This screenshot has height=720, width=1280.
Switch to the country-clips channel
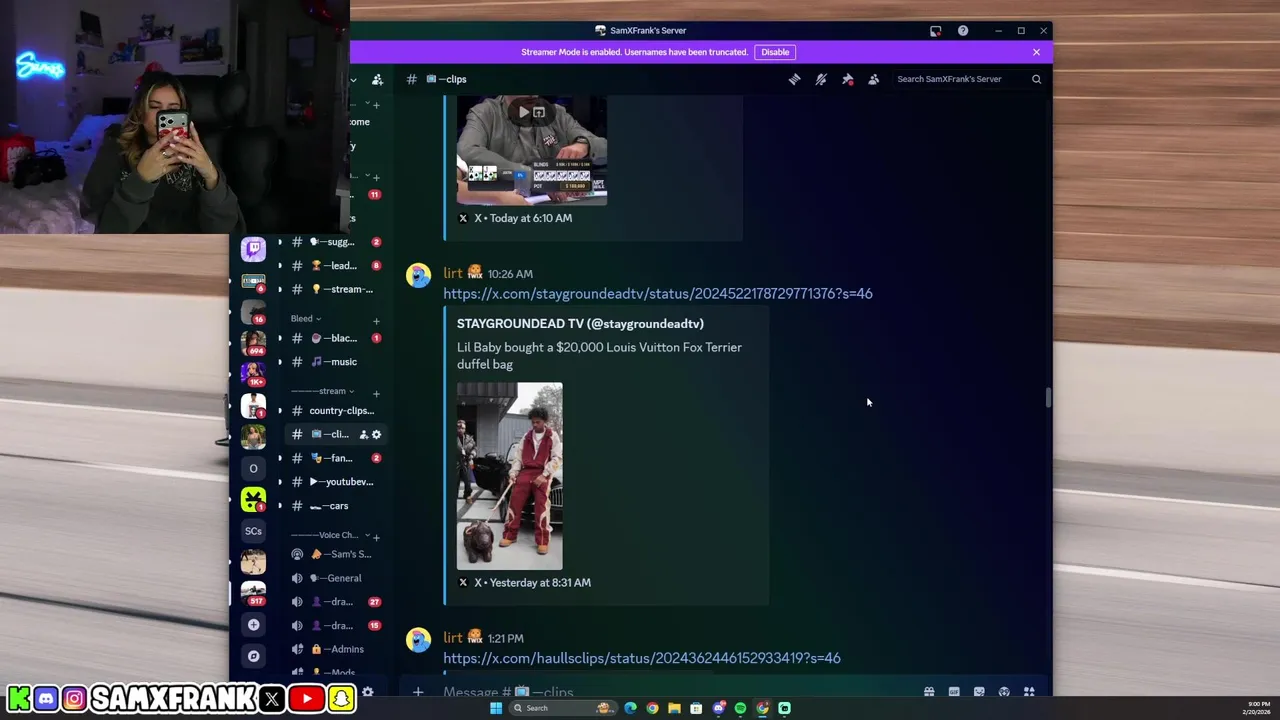tap(332, 410)
